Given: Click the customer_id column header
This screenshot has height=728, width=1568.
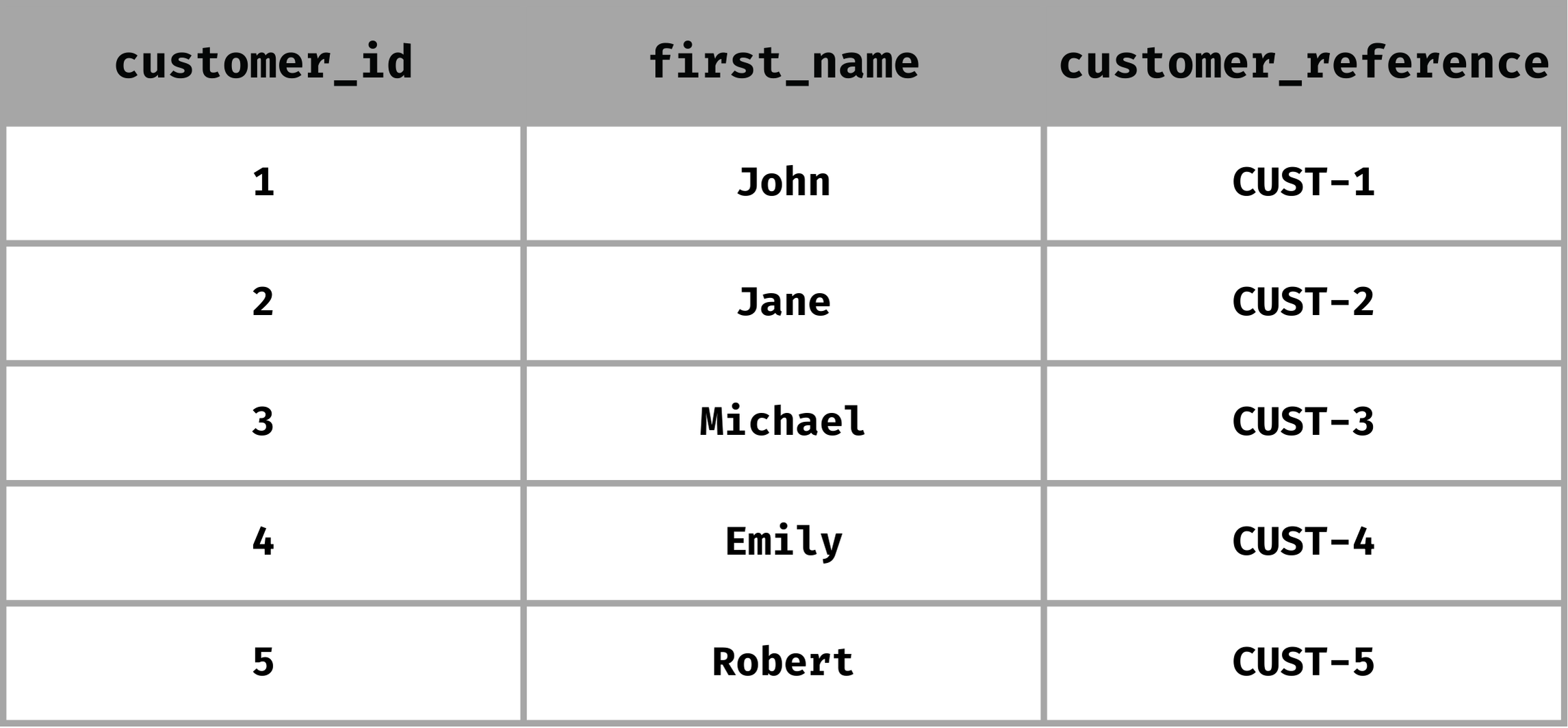Looking at the screenshot, I should coord(264,63).
